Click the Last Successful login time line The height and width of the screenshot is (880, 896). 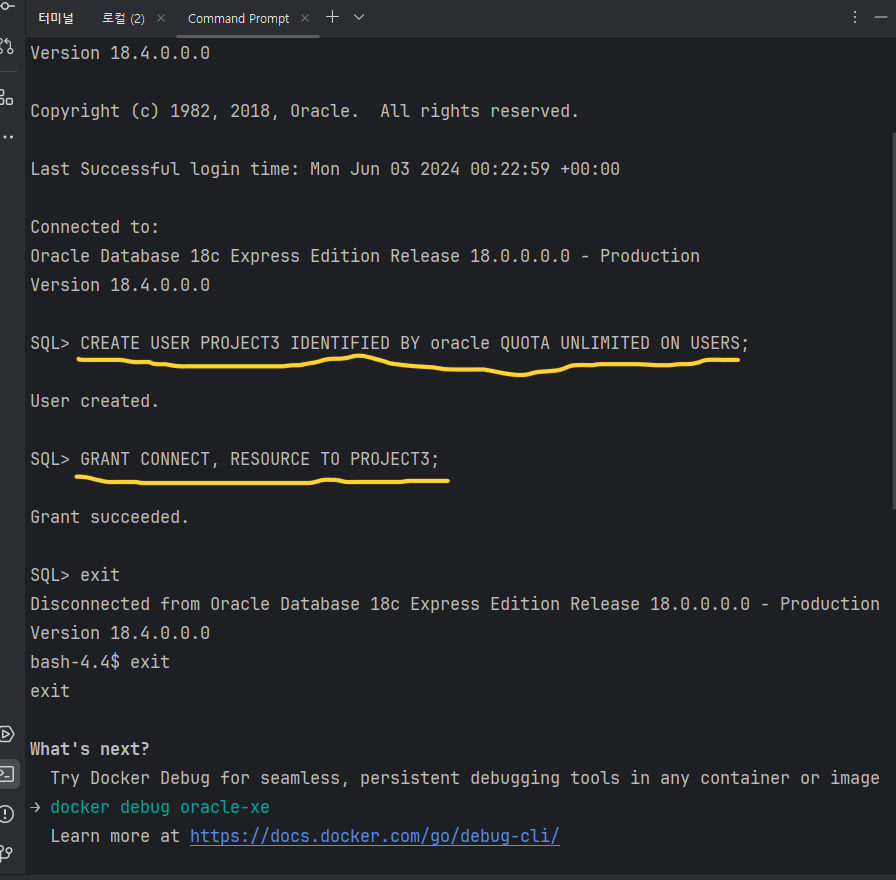click(325, 169)
